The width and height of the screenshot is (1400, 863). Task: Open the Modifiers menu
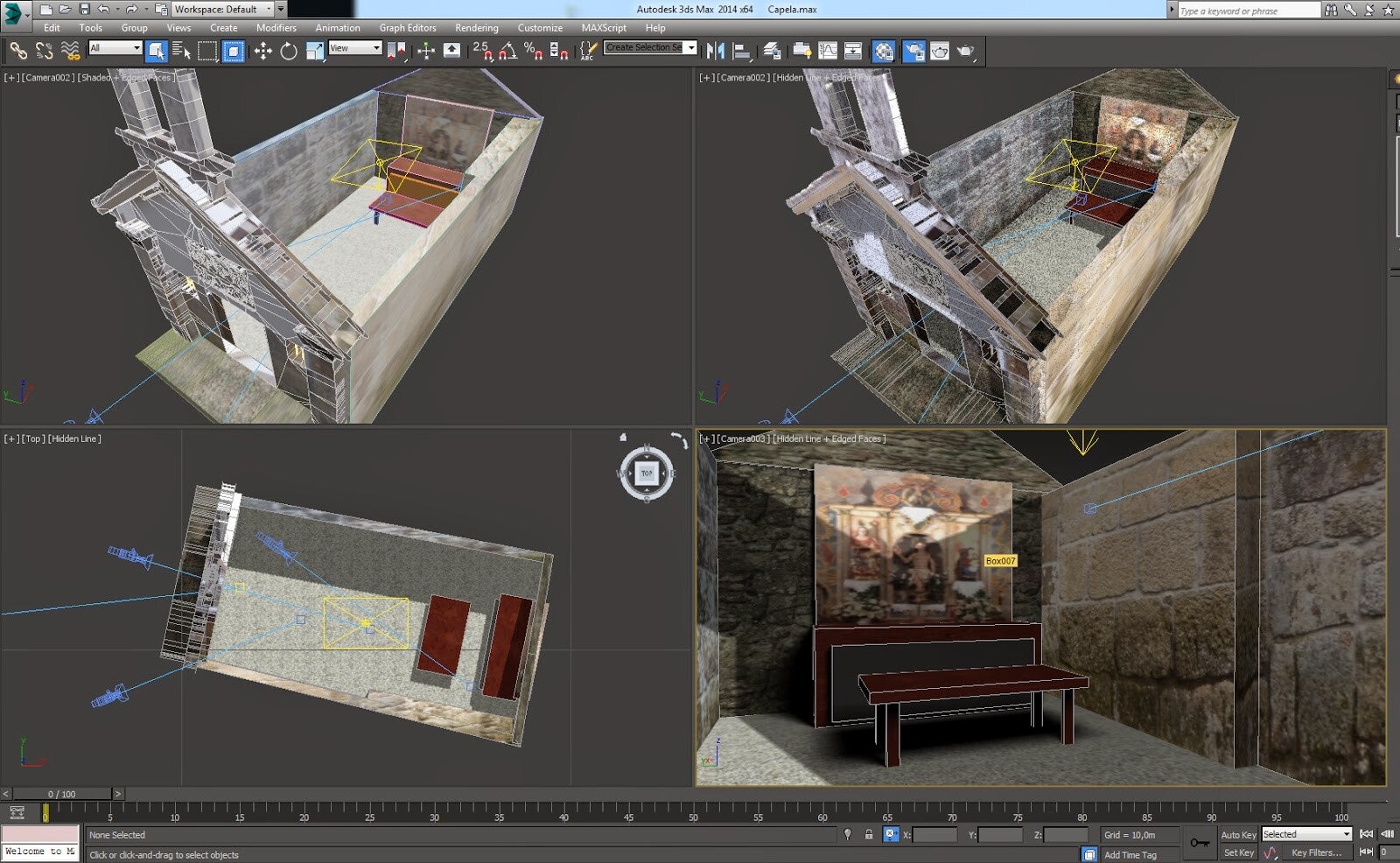pyautogui.click(x=276, y=28)
